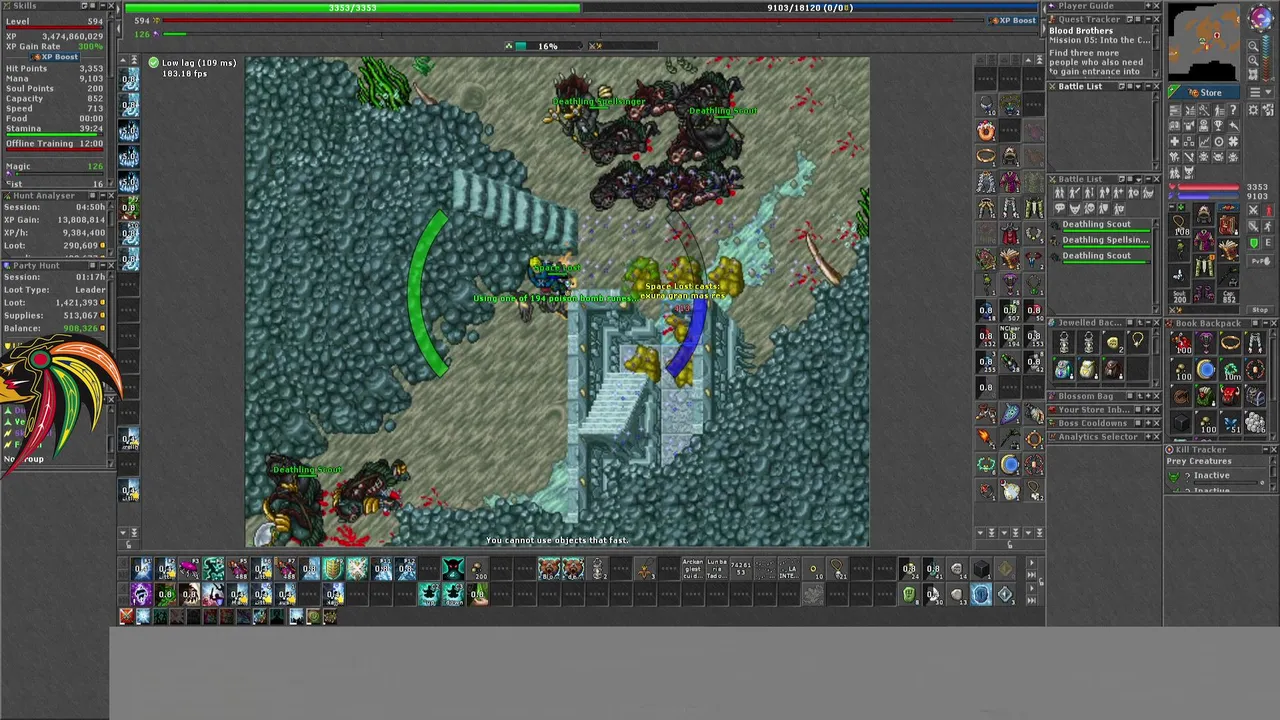Click the Kill Tracker panel title
Viewport: 1280px width, 720px height.
pyautogui.click(x=1201, y=450)
